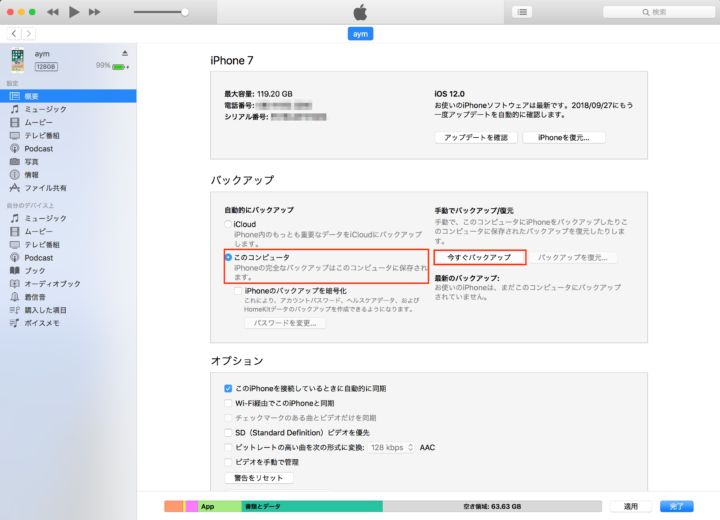The image size is (720, 520).
Task: Open ミュージック under 自分のデバイス上
Action: [x=68, y=218]
